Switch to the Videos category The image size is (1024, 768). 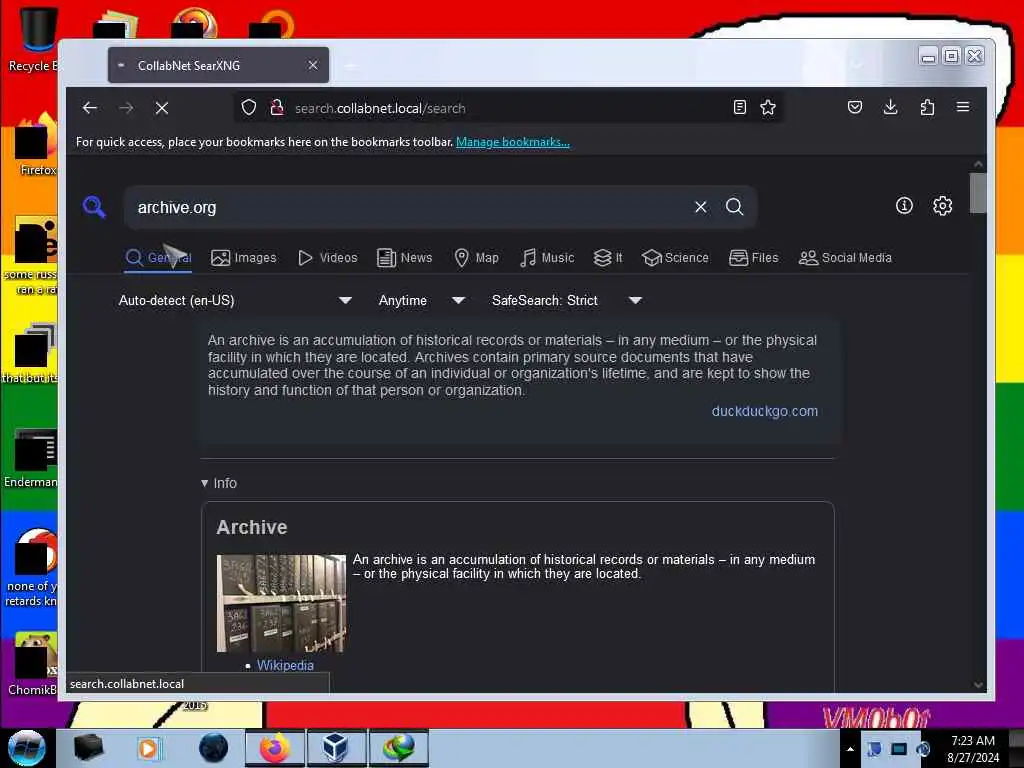click(327, 258)
